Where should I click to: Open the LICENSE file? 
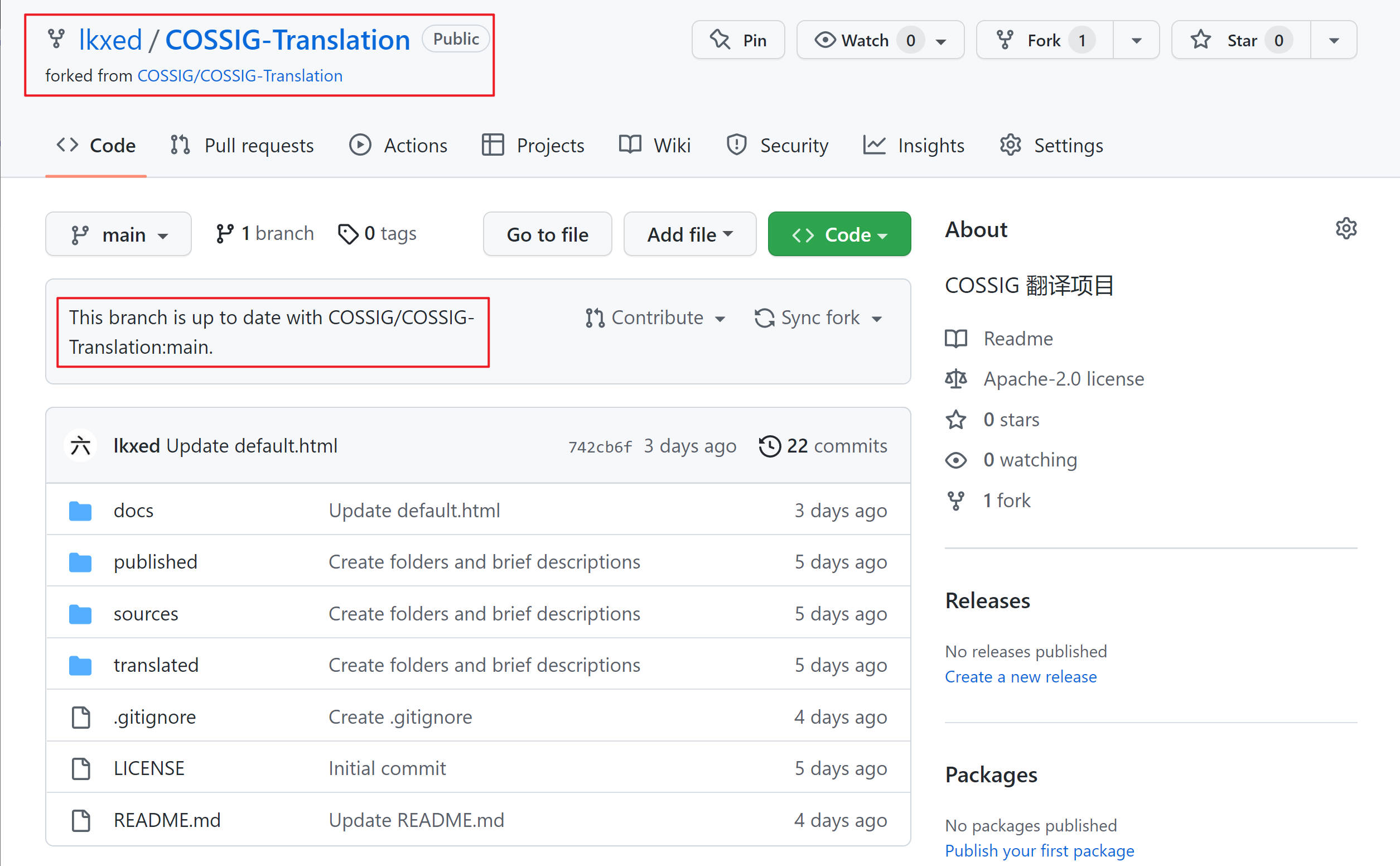click(149, 768)
